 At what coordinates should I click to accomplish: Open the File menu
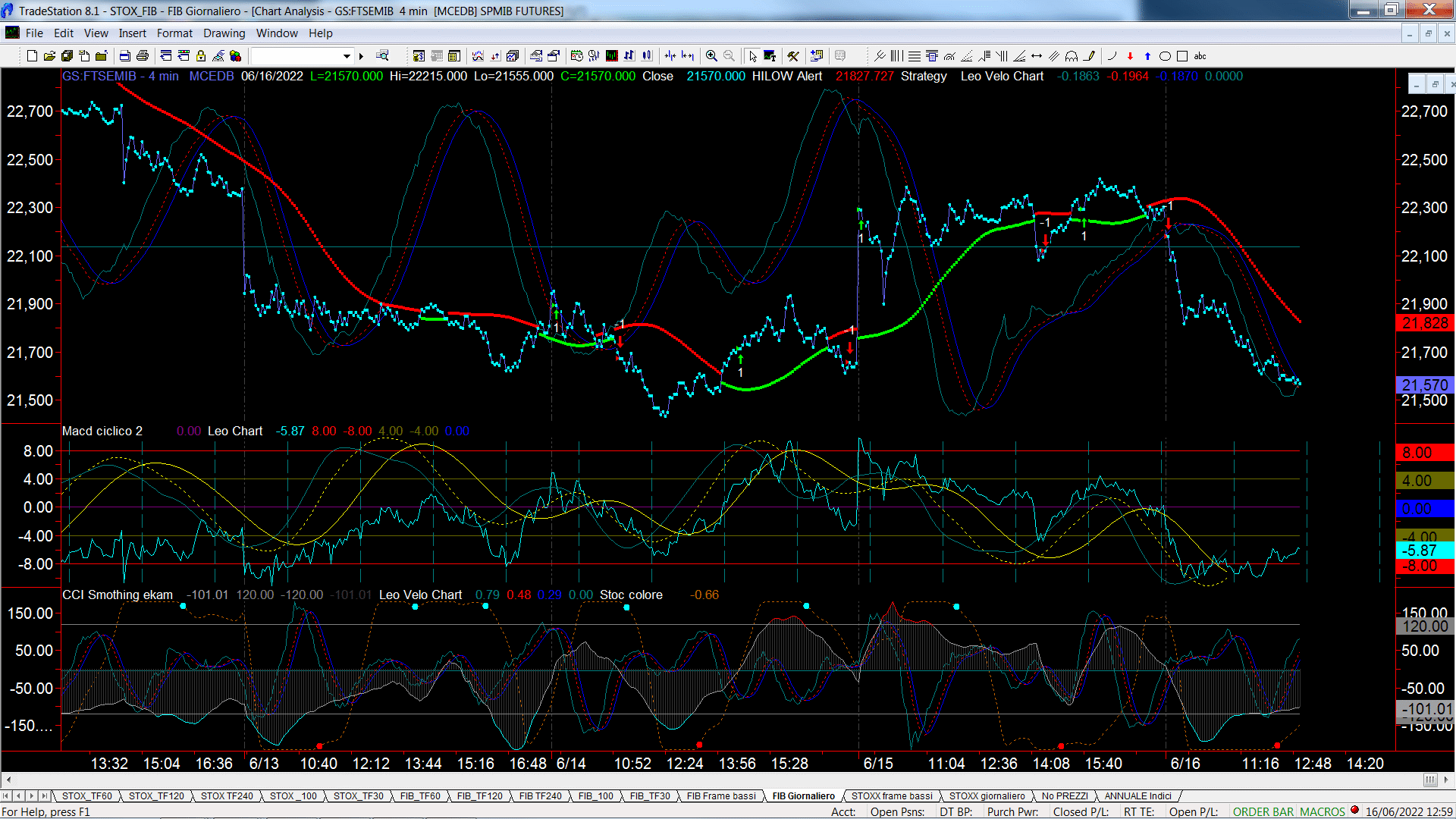(x=34, y=33)
